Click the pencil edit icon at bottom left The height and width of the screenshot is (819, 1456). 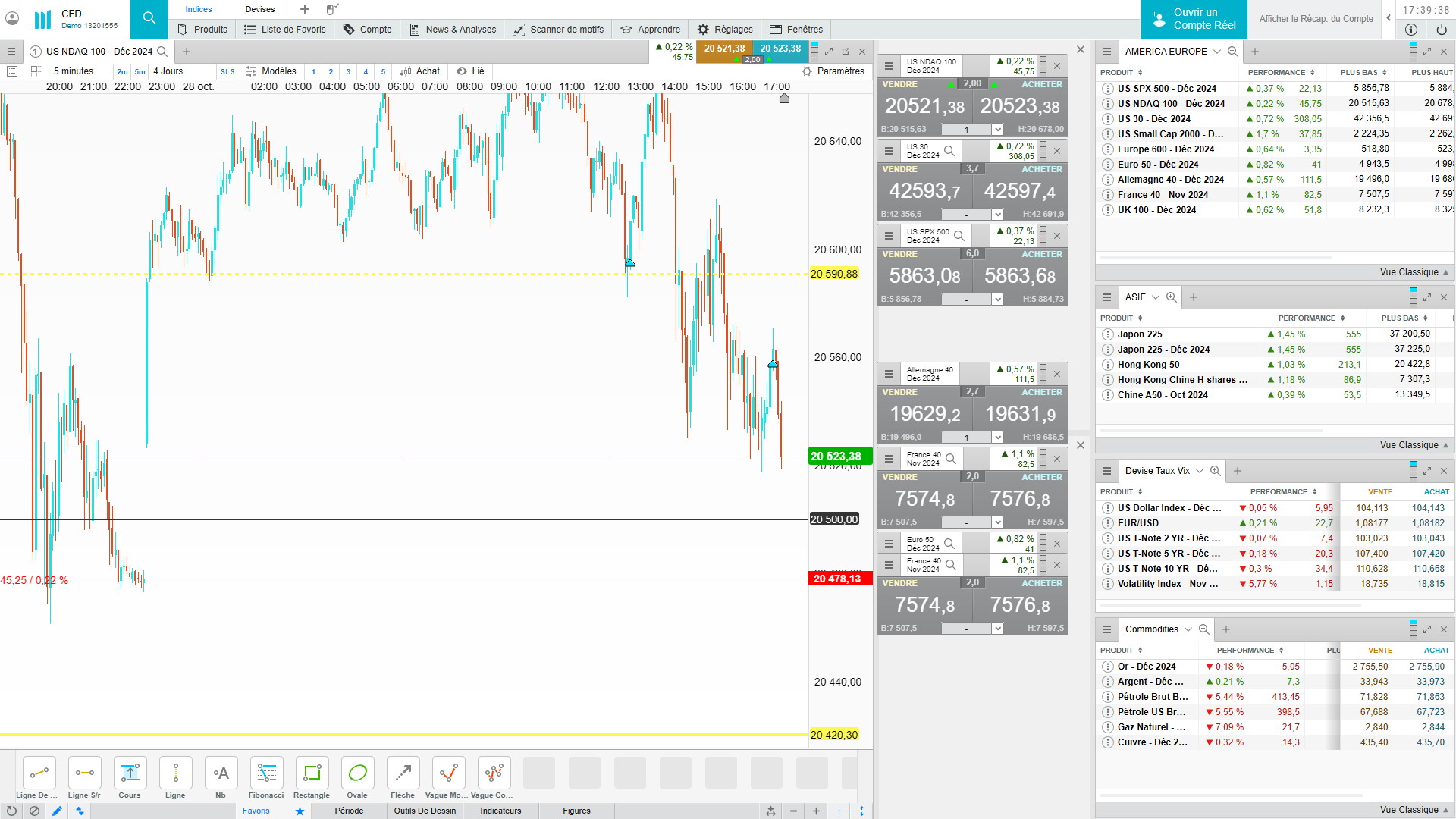click(57, 811)
